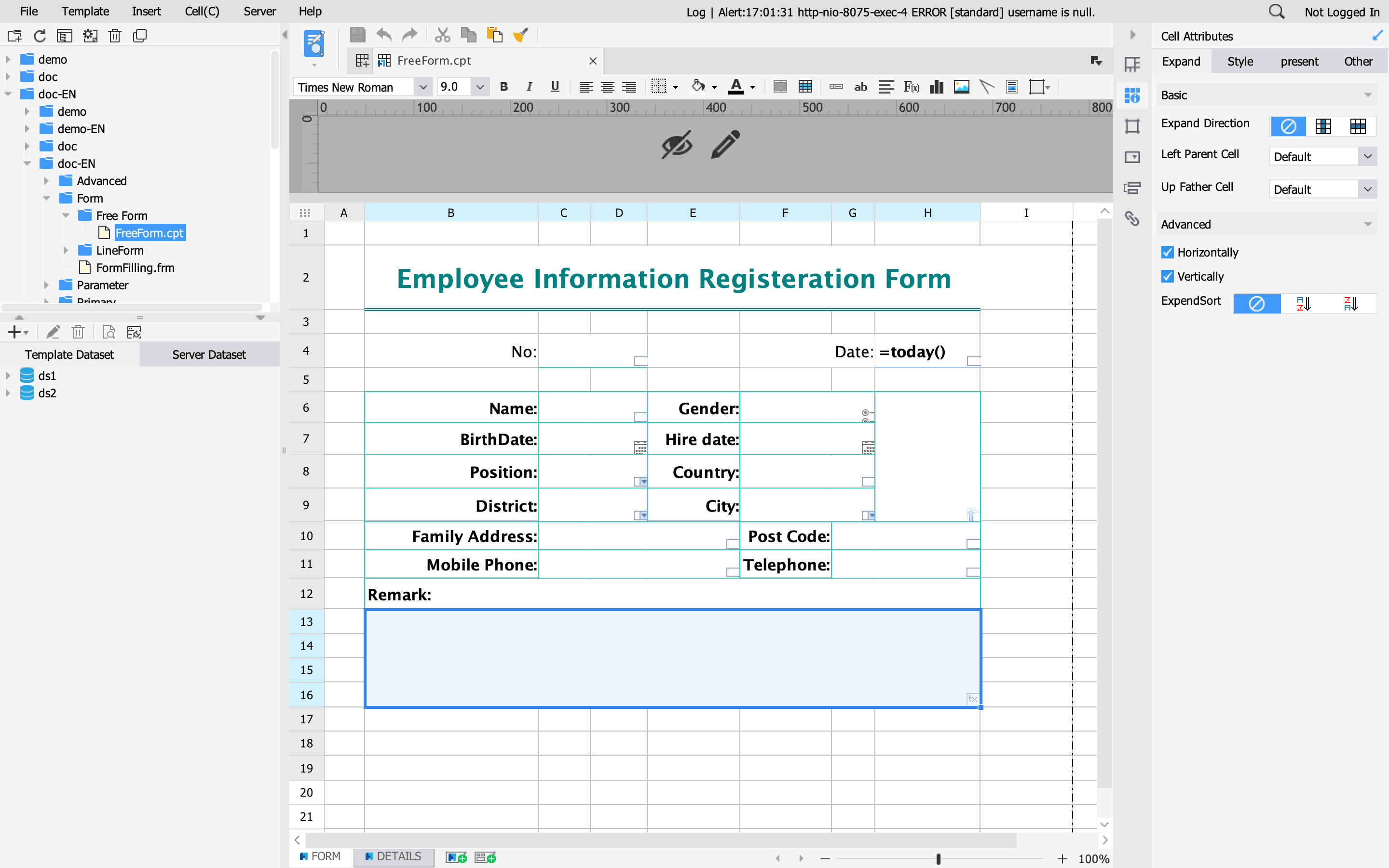Insert an image element

pyautogui.click(x=961, y=87)
